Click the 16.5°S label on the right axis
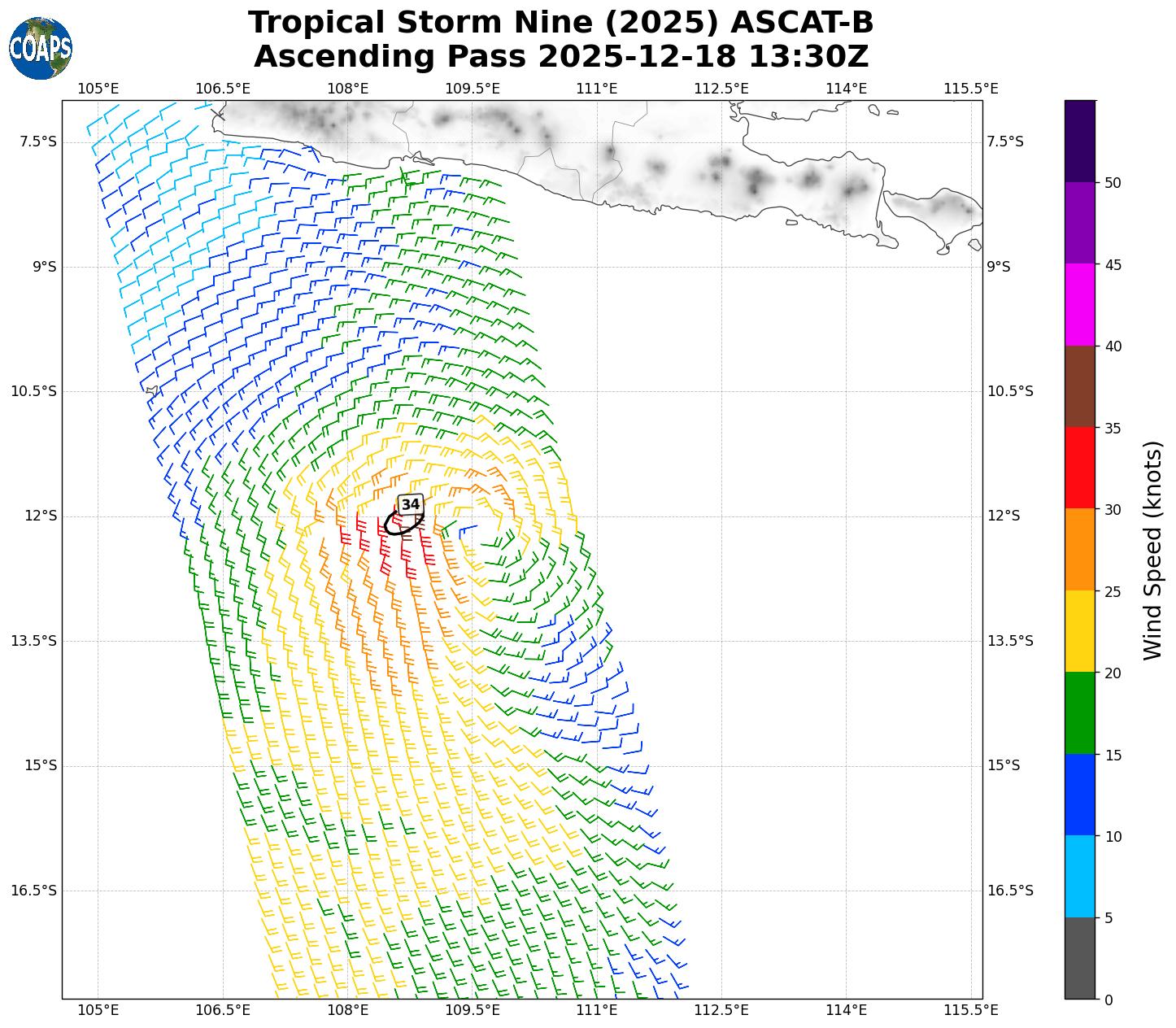 click(1009, 891)
